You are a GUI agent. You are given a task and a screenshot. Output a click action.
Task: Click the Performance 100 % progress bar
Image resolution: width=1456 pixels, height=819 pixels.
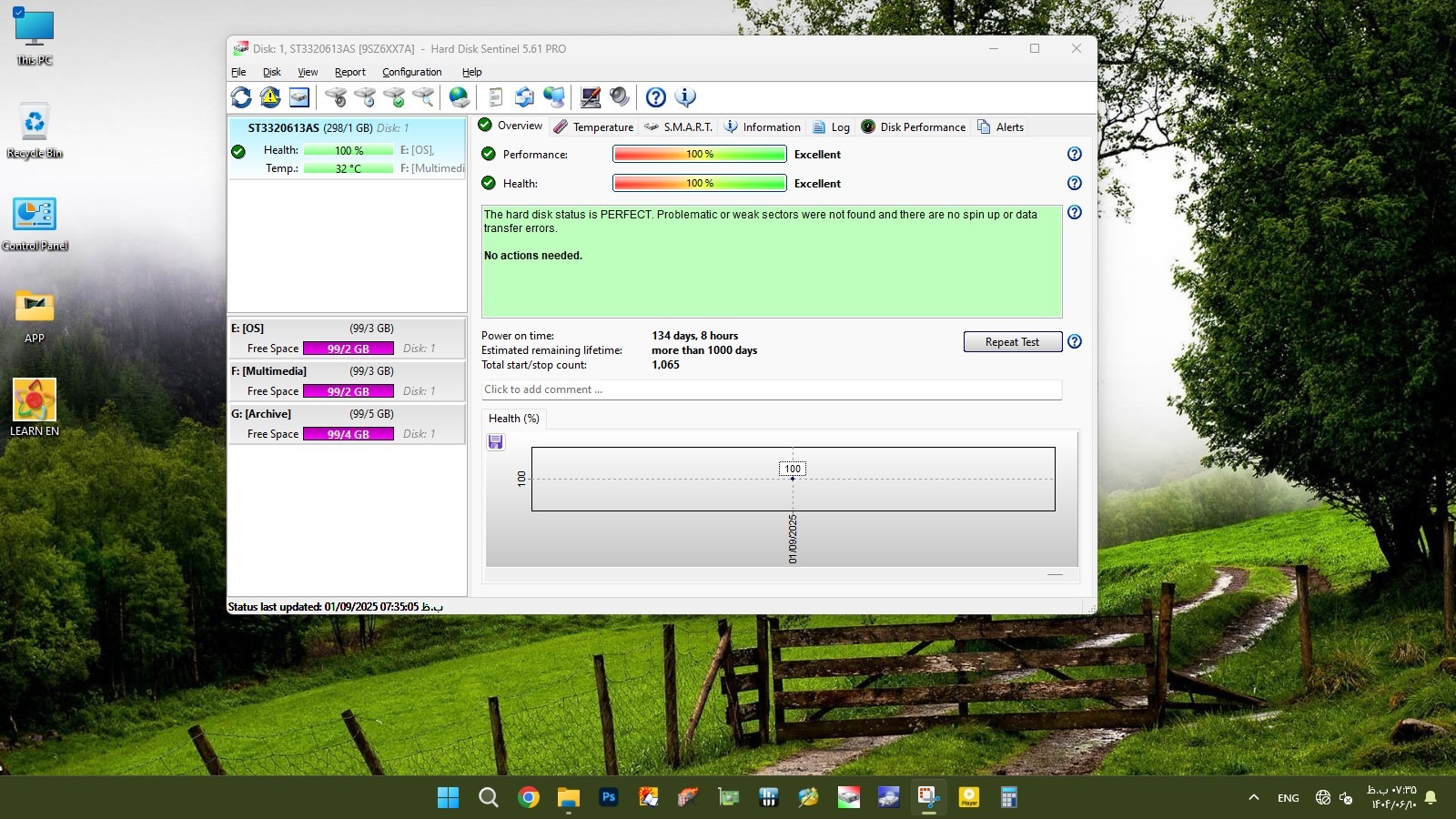700,154
